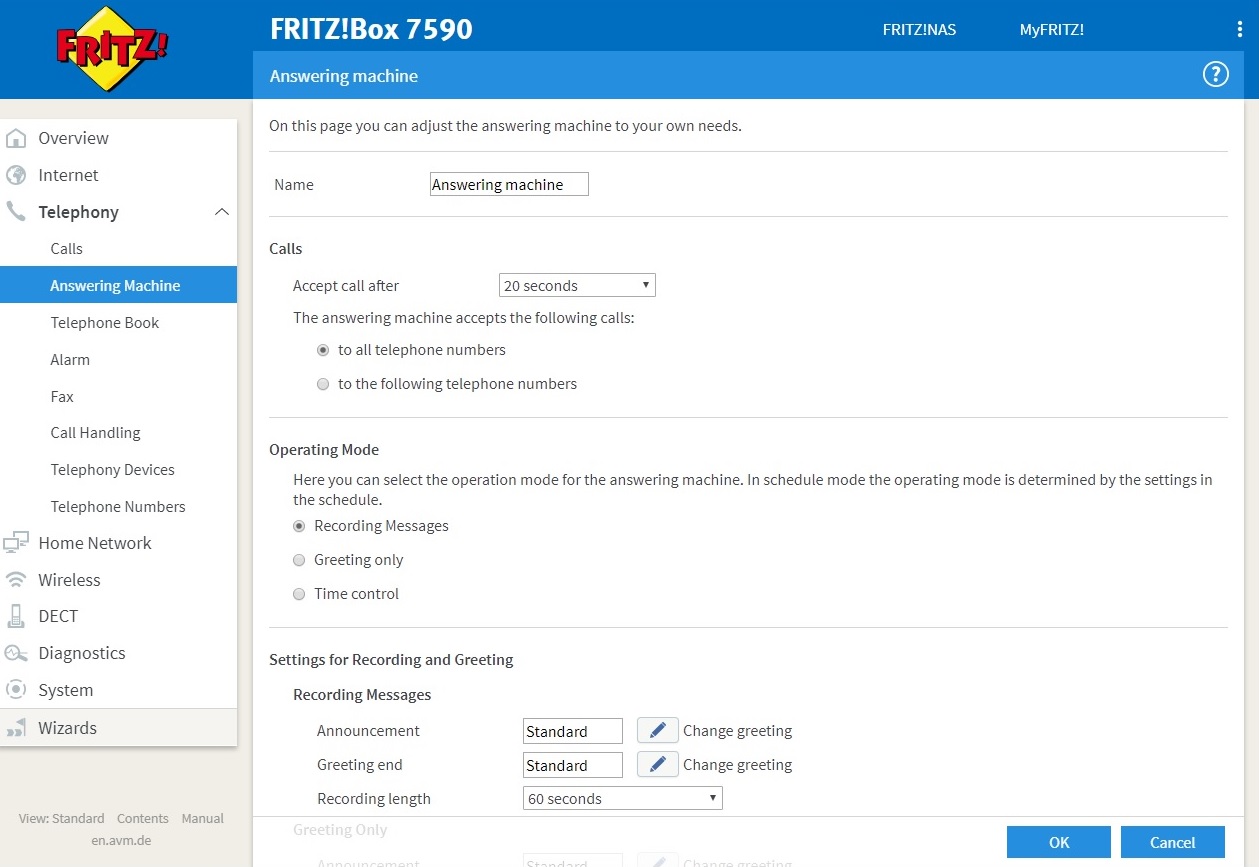
Task: Open the Recording length dropdown
Action: 622,798
